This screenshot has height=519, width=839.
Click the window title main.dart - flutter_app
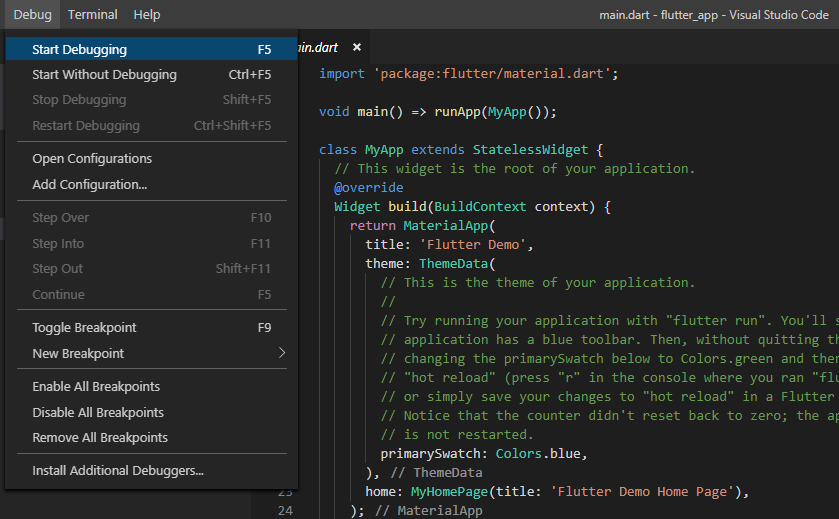(714, 15)
